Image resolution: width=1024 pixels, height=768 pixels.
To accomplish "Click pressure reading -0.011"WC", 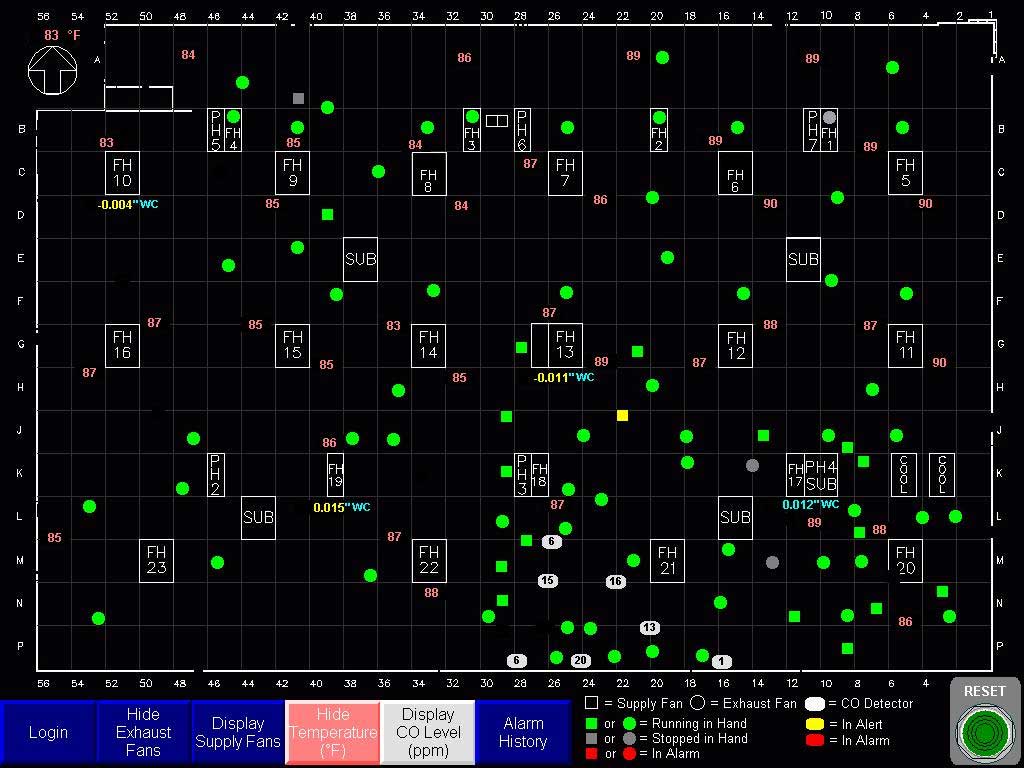I will 564,377.
